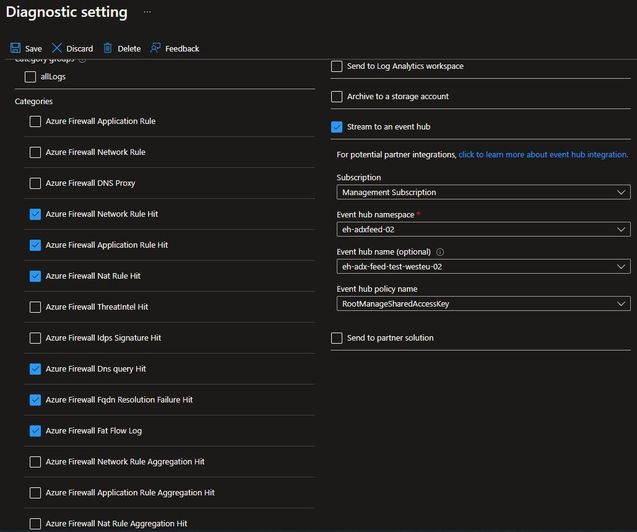
Task: Click the Discard X icon
Action: click(x=56, y=48)
